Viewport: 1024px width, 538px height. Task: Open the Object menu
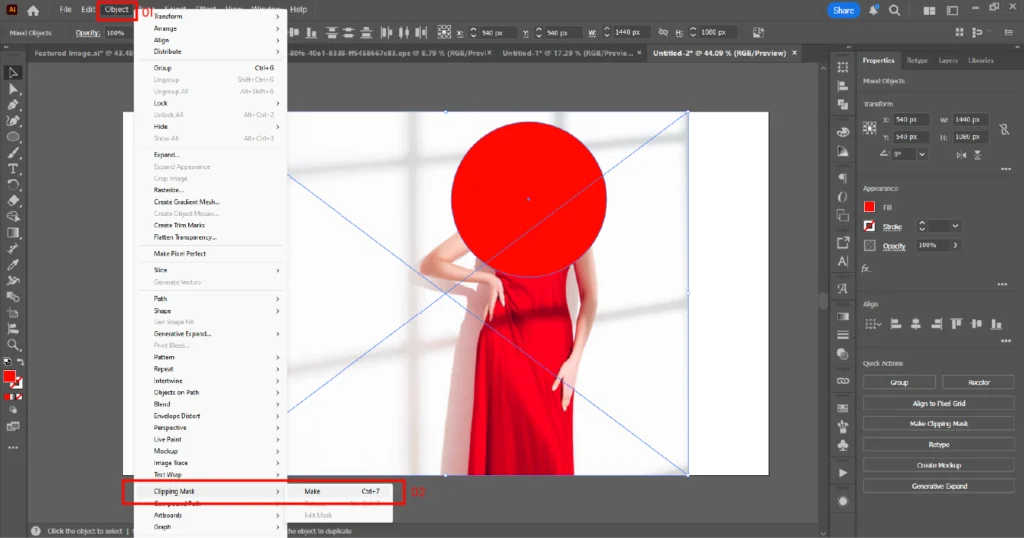point(117,10)
